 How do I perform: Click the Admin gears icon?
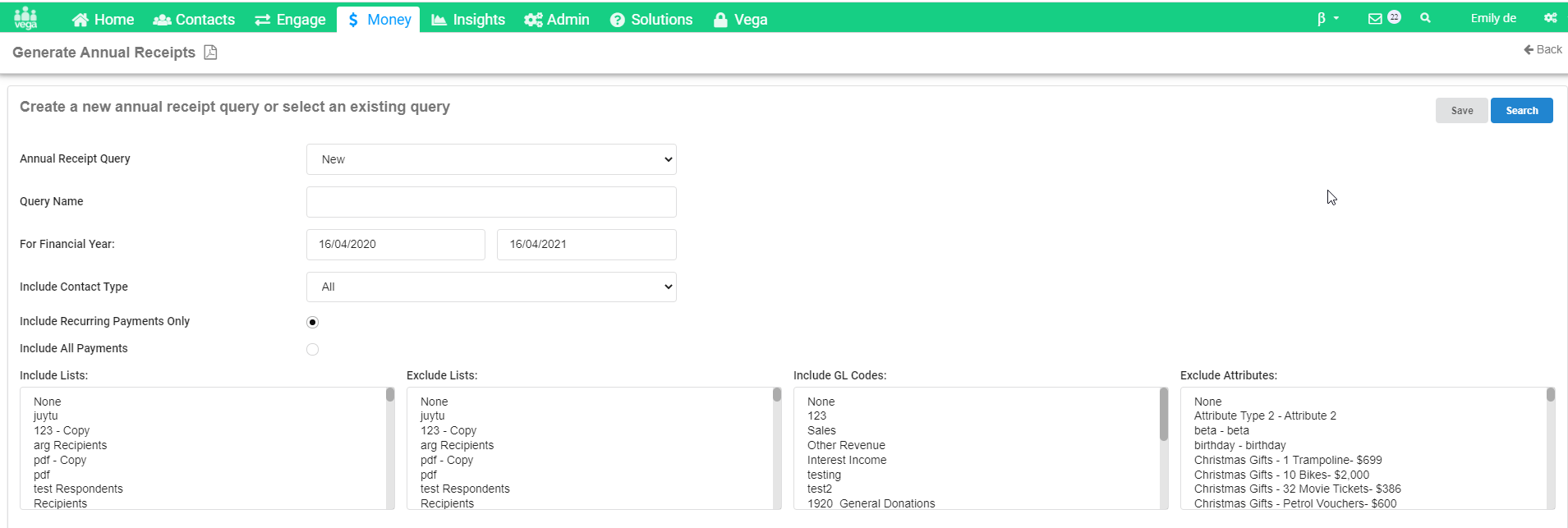tap(533, 20)
